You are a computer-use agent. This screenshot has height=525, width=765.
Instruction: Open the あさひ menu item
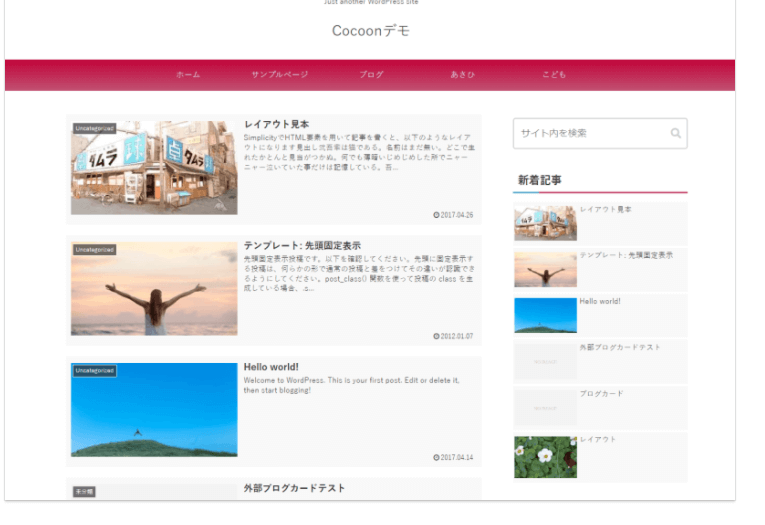462,75
